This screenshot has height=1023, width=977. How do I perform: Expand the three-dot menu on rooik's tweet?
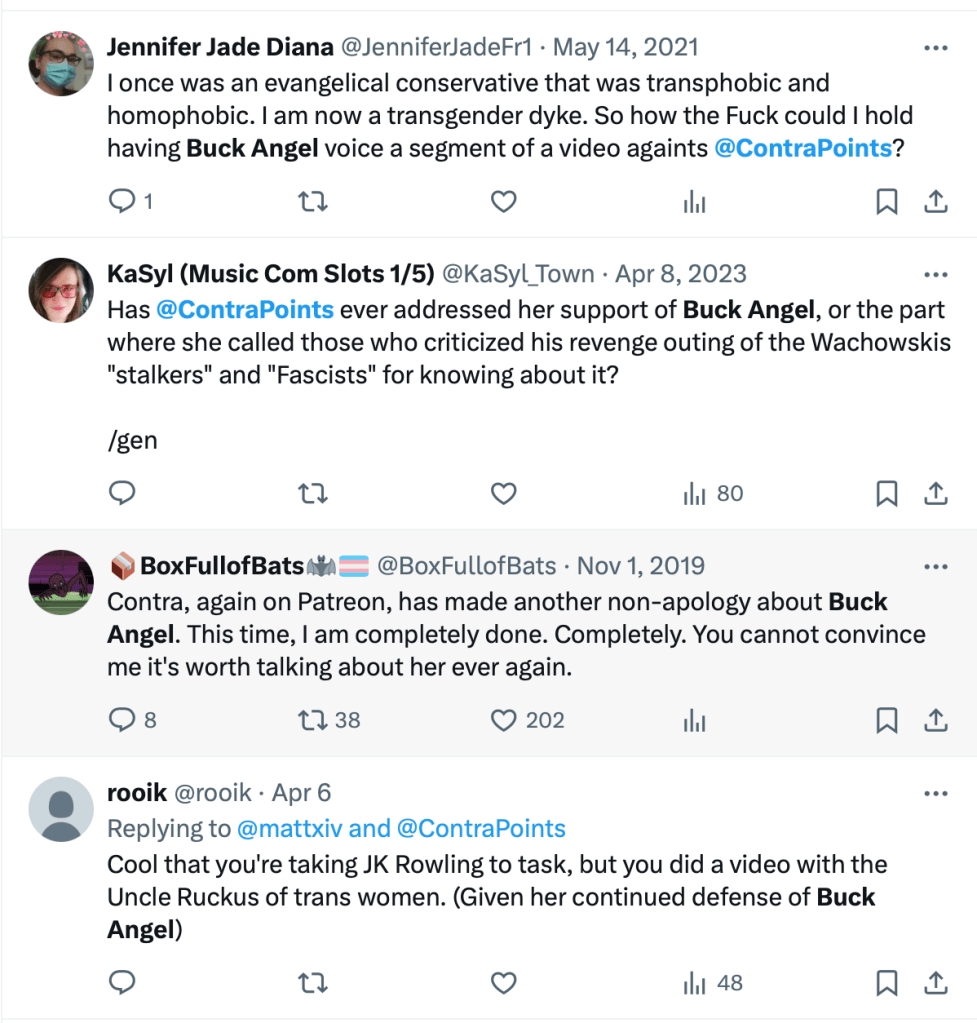[x=935, y=793]
